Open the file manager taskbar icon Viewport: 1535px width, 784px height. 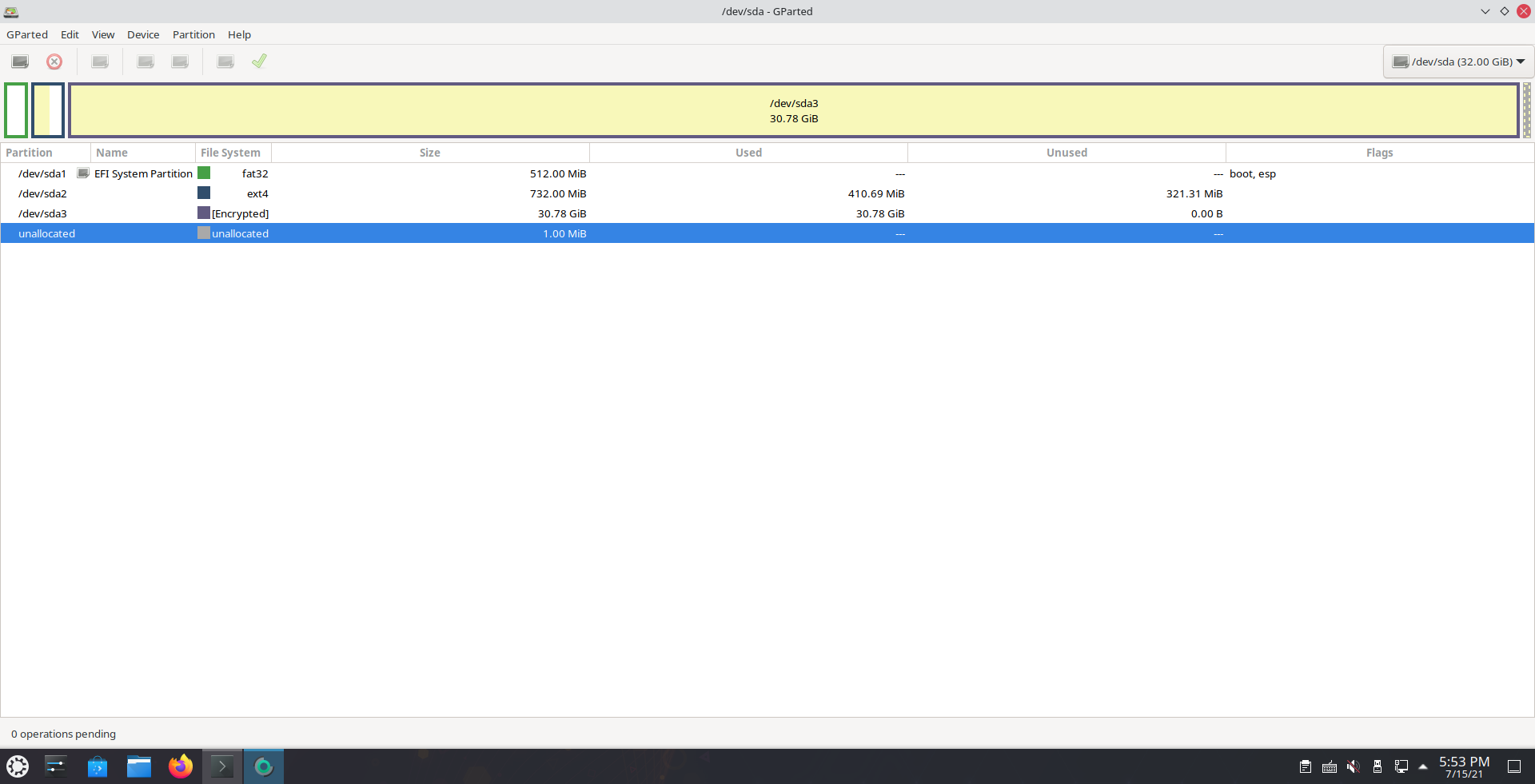pos(139,766)
